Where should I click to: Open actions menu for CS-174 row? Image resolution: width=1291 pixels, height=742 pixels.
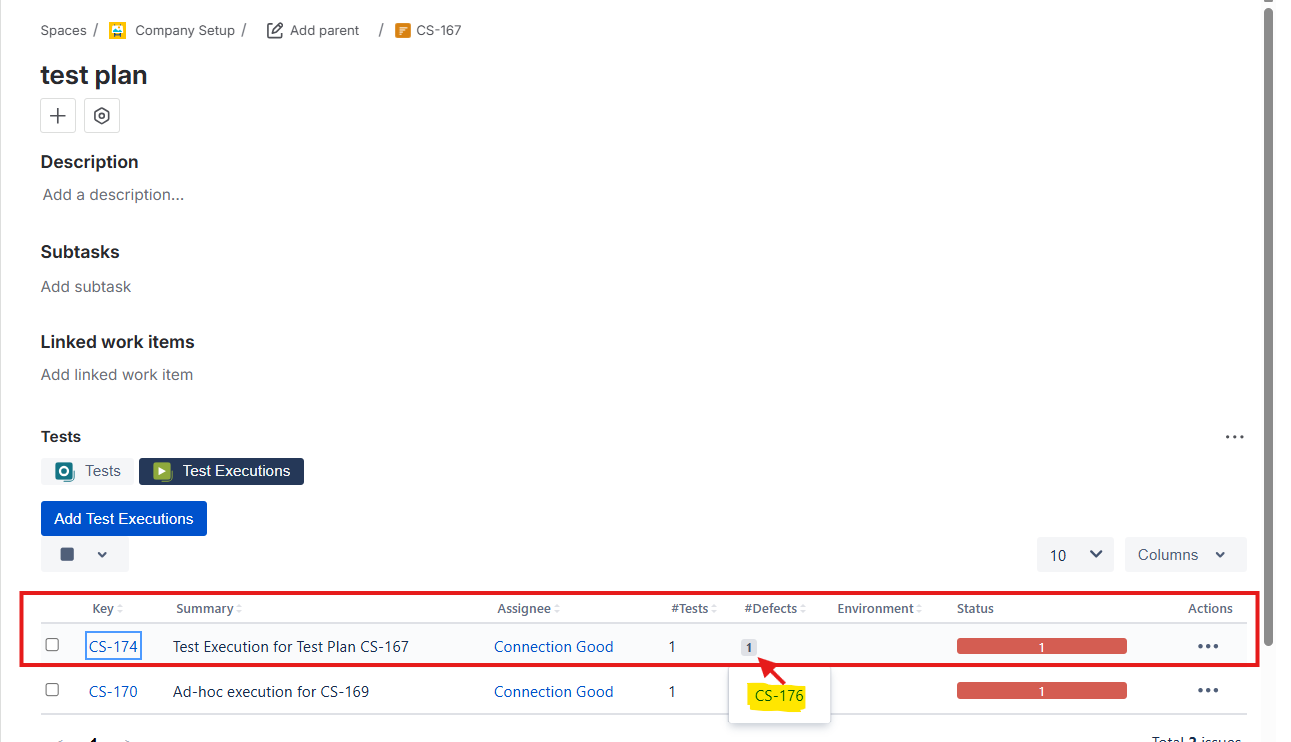click(1207, 647)
